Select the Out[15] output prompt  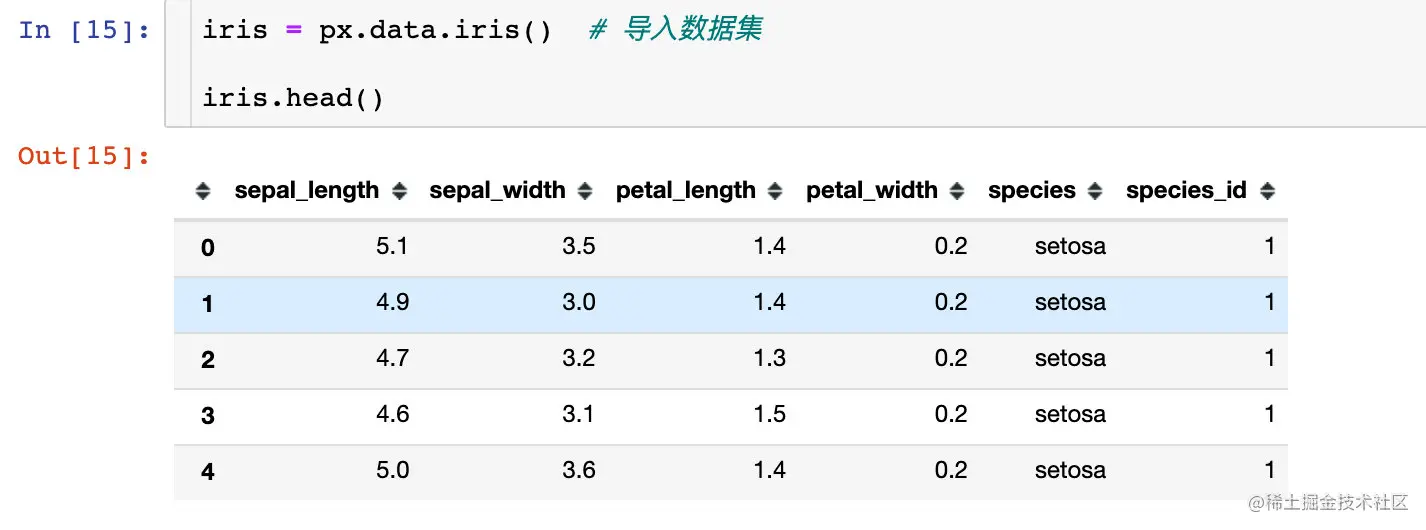84,156
